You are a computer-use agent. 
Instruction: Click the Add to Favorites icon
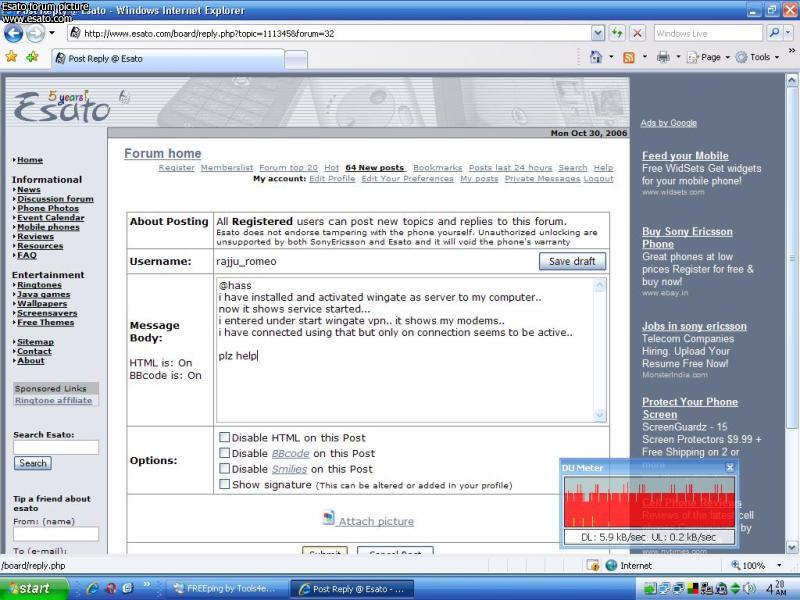point(32,57)
